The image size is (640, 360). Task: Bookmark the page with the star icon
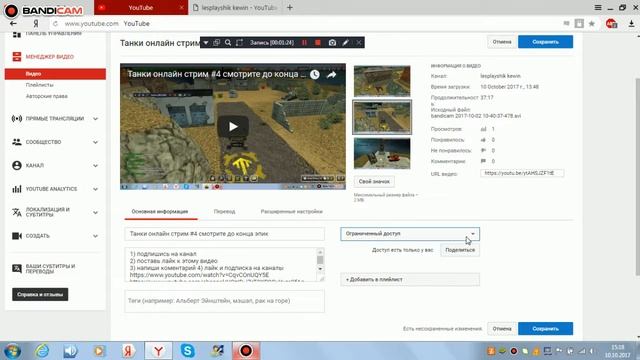click(591, 24)
